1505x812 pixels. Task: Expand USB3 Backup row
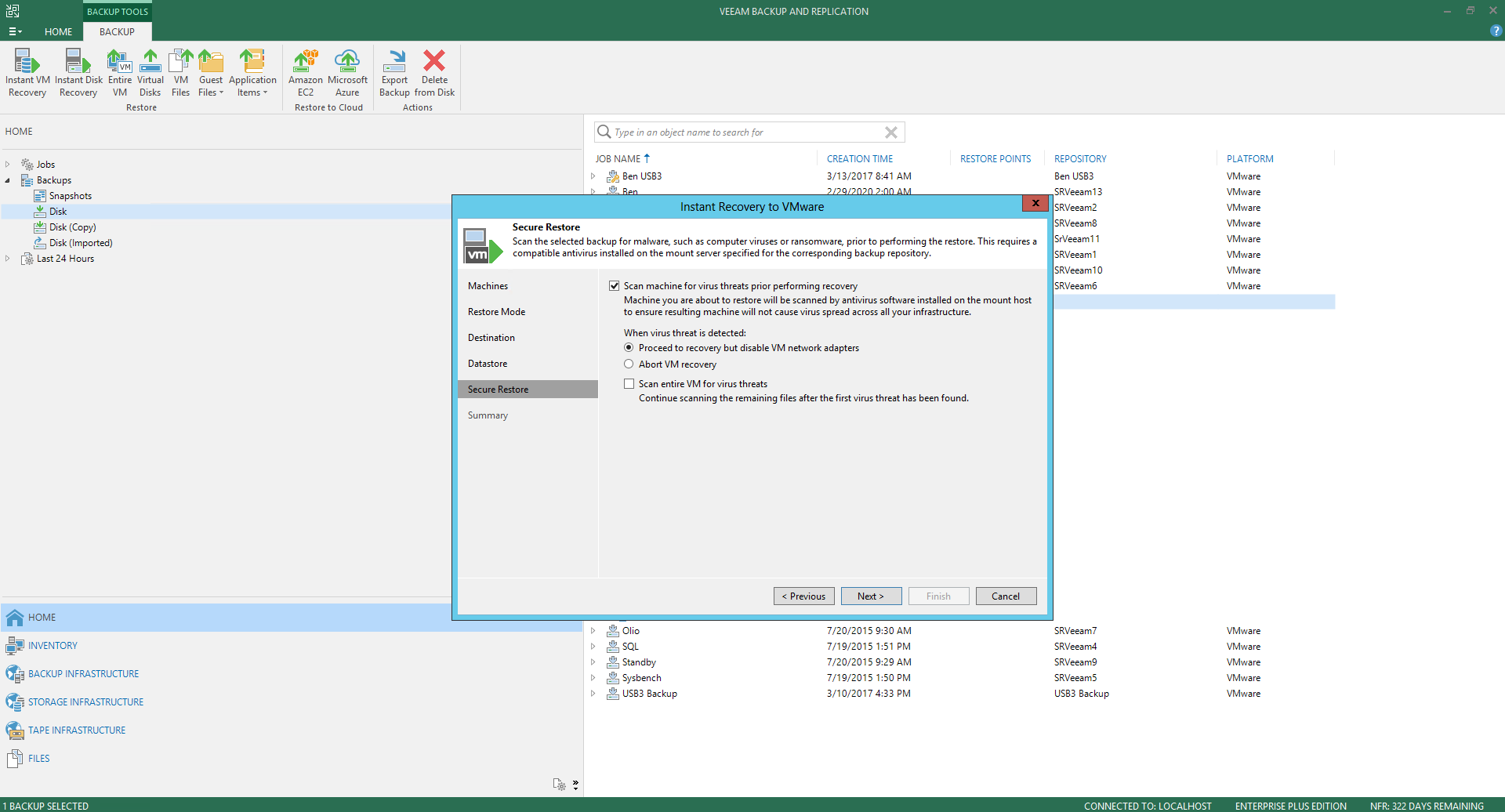[593, 694]
